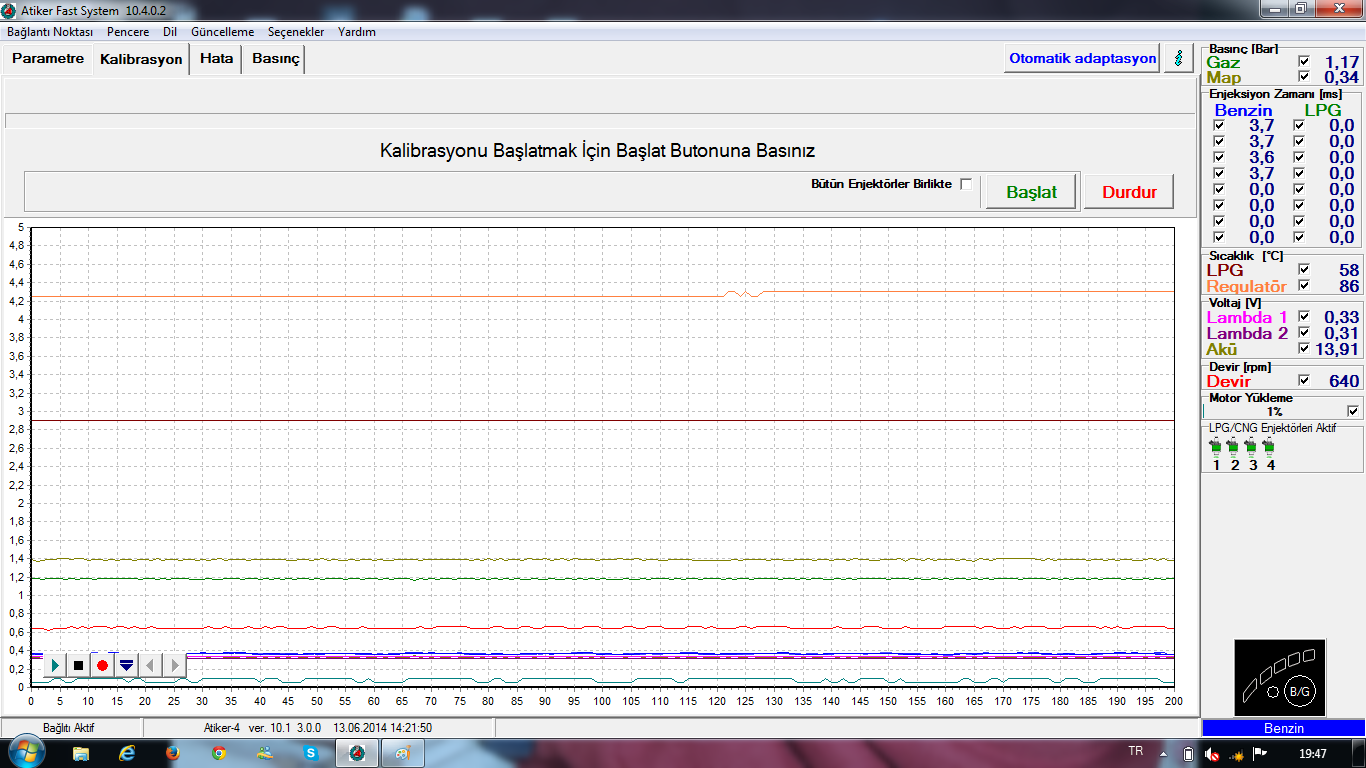Toggle the Regulatör temperature checkbox
1366x768 pixels.
click(x=1303, y=286)
